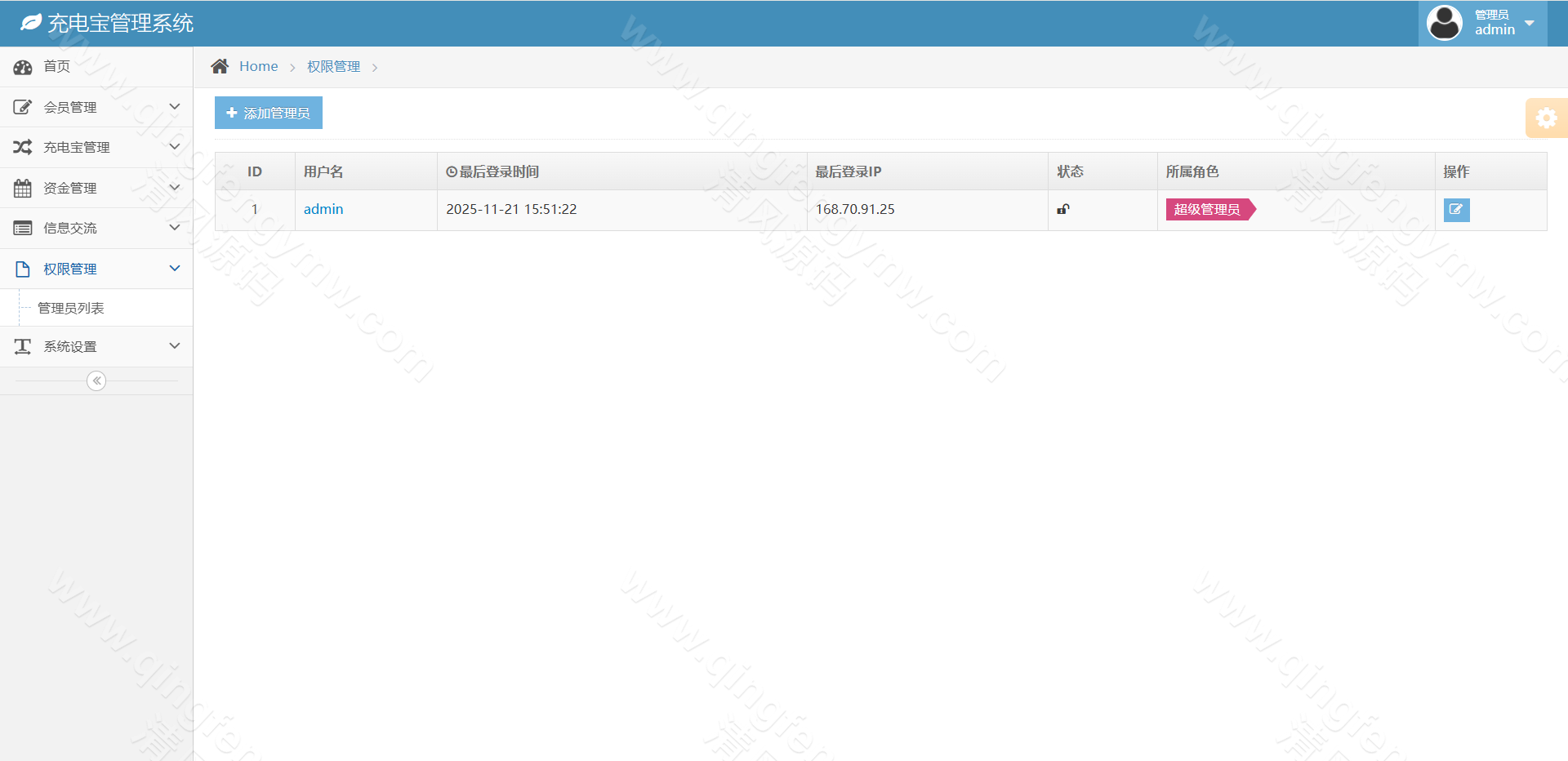1568x761 pixels.
Task: Select the 会员管理 edit icon
Action: pyautogui.click(x=23, y=106)
